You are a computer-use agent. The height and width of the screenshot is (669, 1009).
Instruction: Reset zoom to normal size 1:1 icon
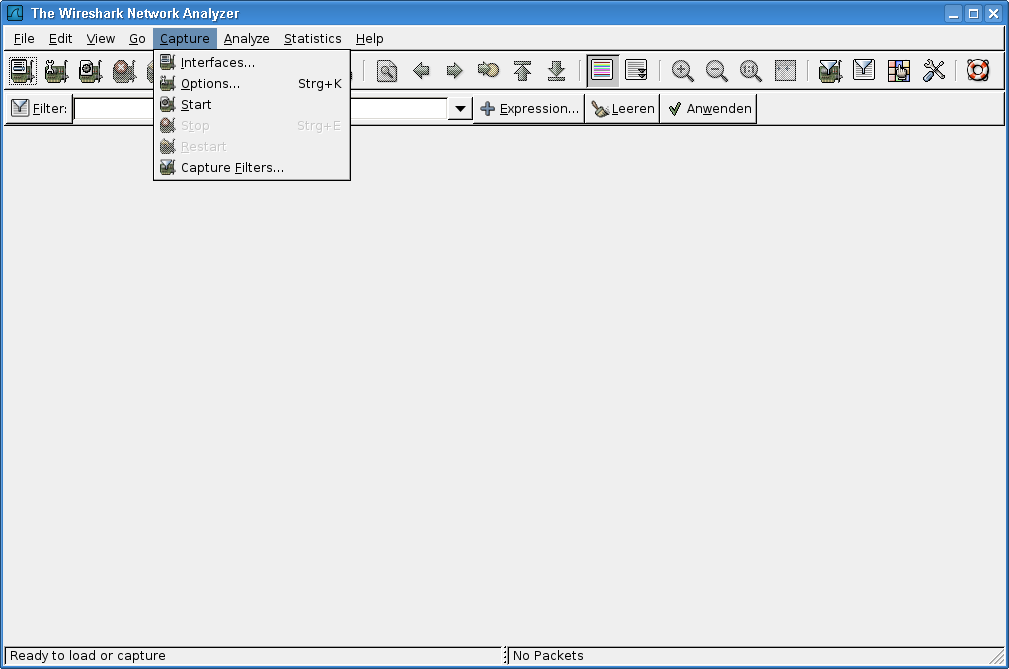(x=751, y=71)
